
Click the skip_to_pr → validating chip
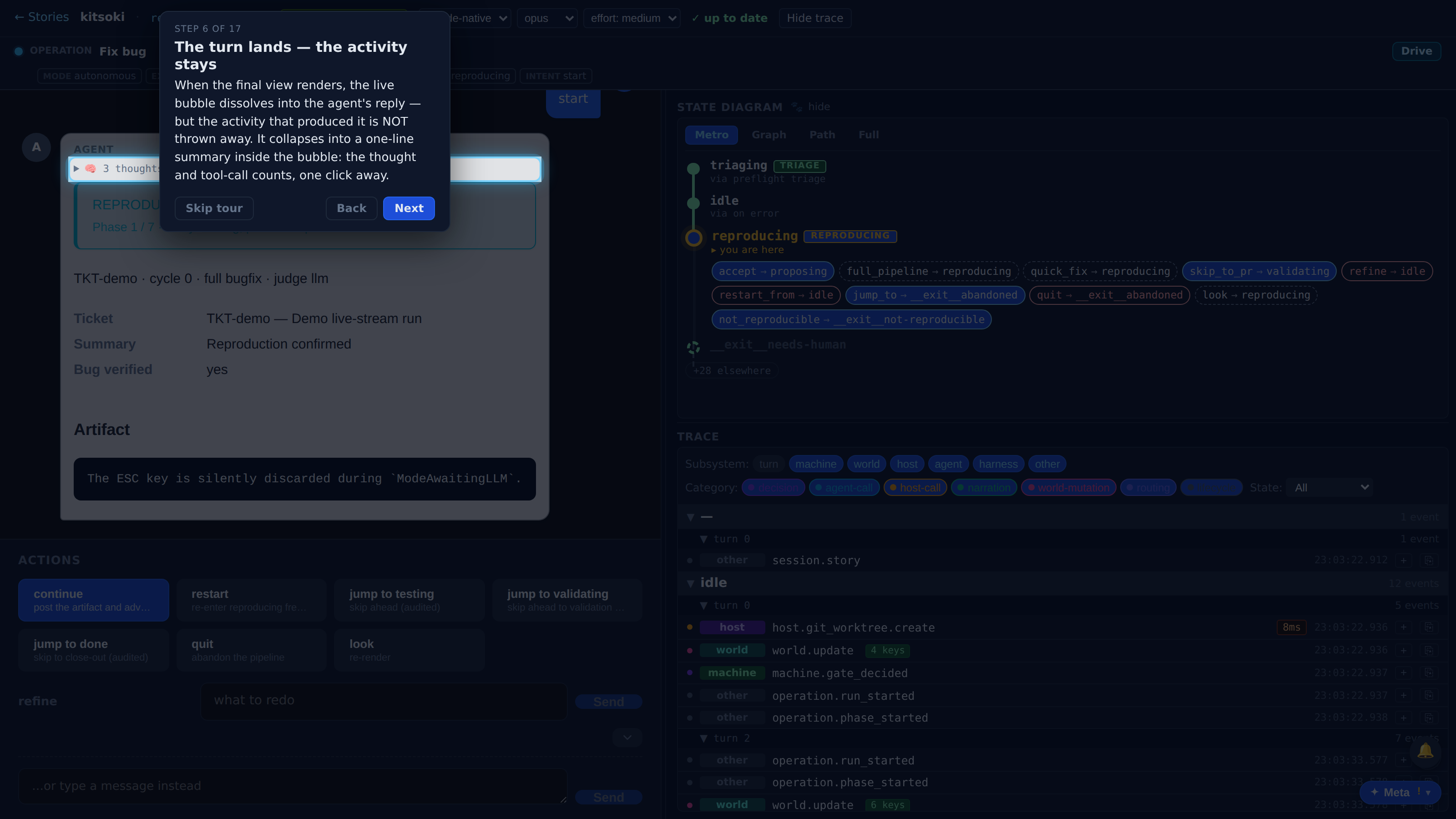(1259, 271)
